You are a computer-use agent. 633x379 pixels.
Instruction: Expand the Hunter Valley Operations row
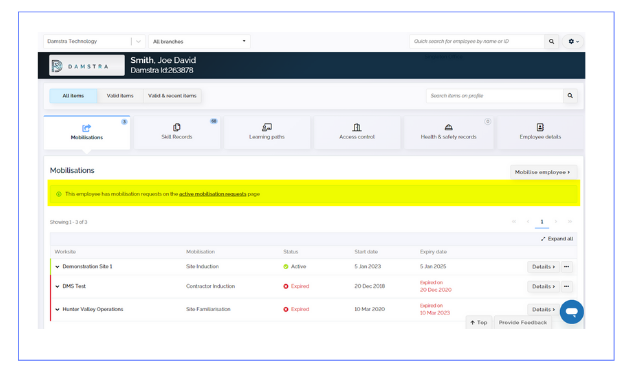57,310
